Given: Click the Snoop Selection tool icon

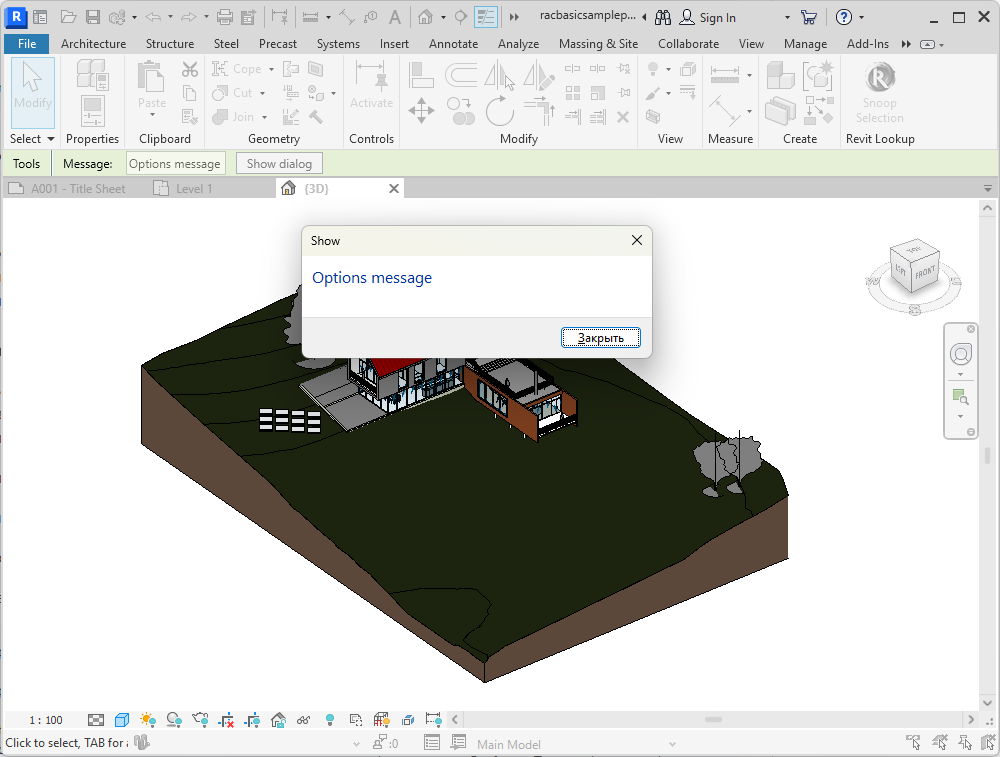Looking at the screenshot, I should (880, 78).
